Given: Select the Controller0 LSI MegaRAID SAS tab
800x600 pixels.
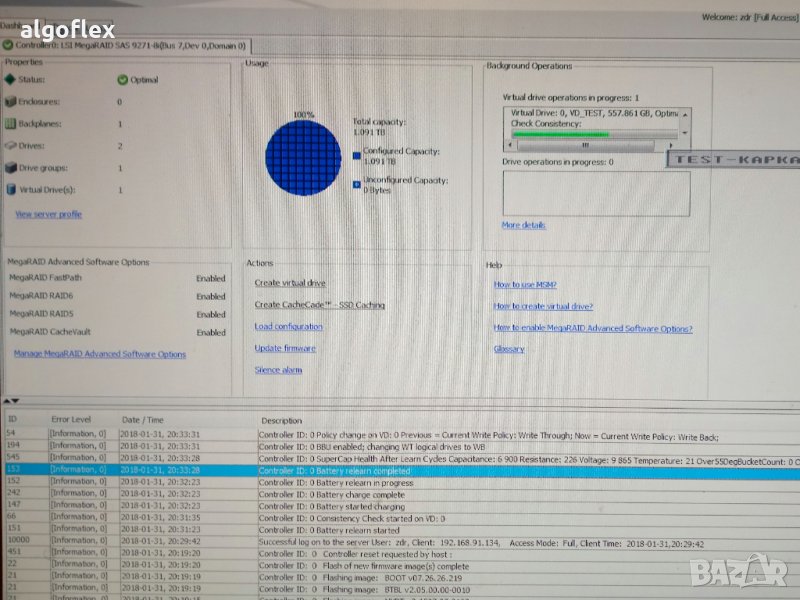Looking at the screenshot, I should 128,45.
